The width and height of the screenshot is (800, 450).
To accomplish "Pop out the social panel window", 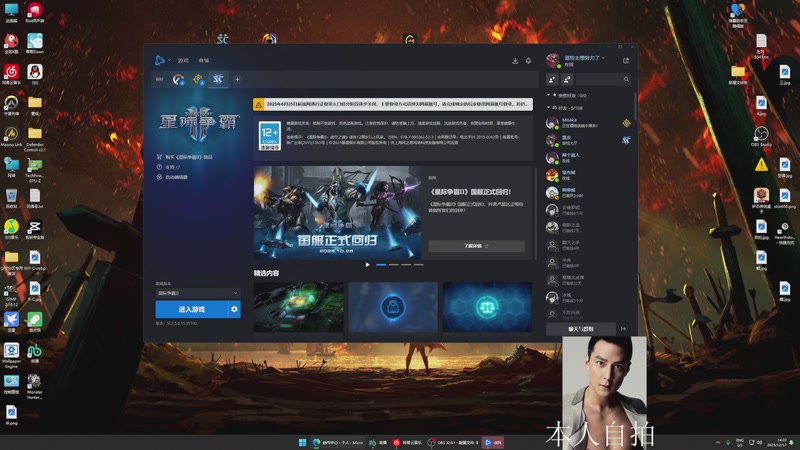I will pos(626,61).
